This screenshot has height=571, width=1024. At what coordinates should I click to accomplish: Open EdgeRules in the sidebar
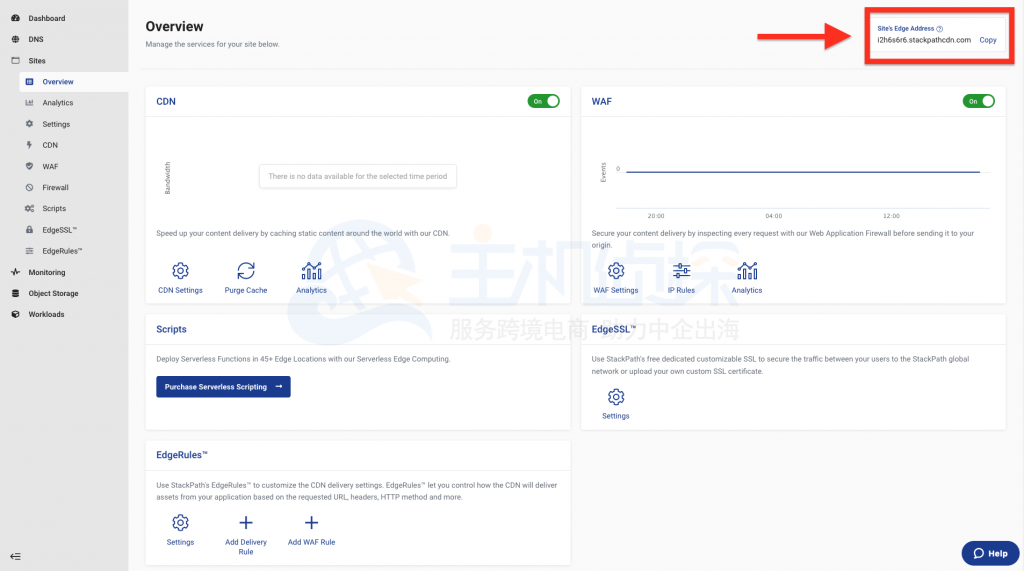[x=62, y=251]
